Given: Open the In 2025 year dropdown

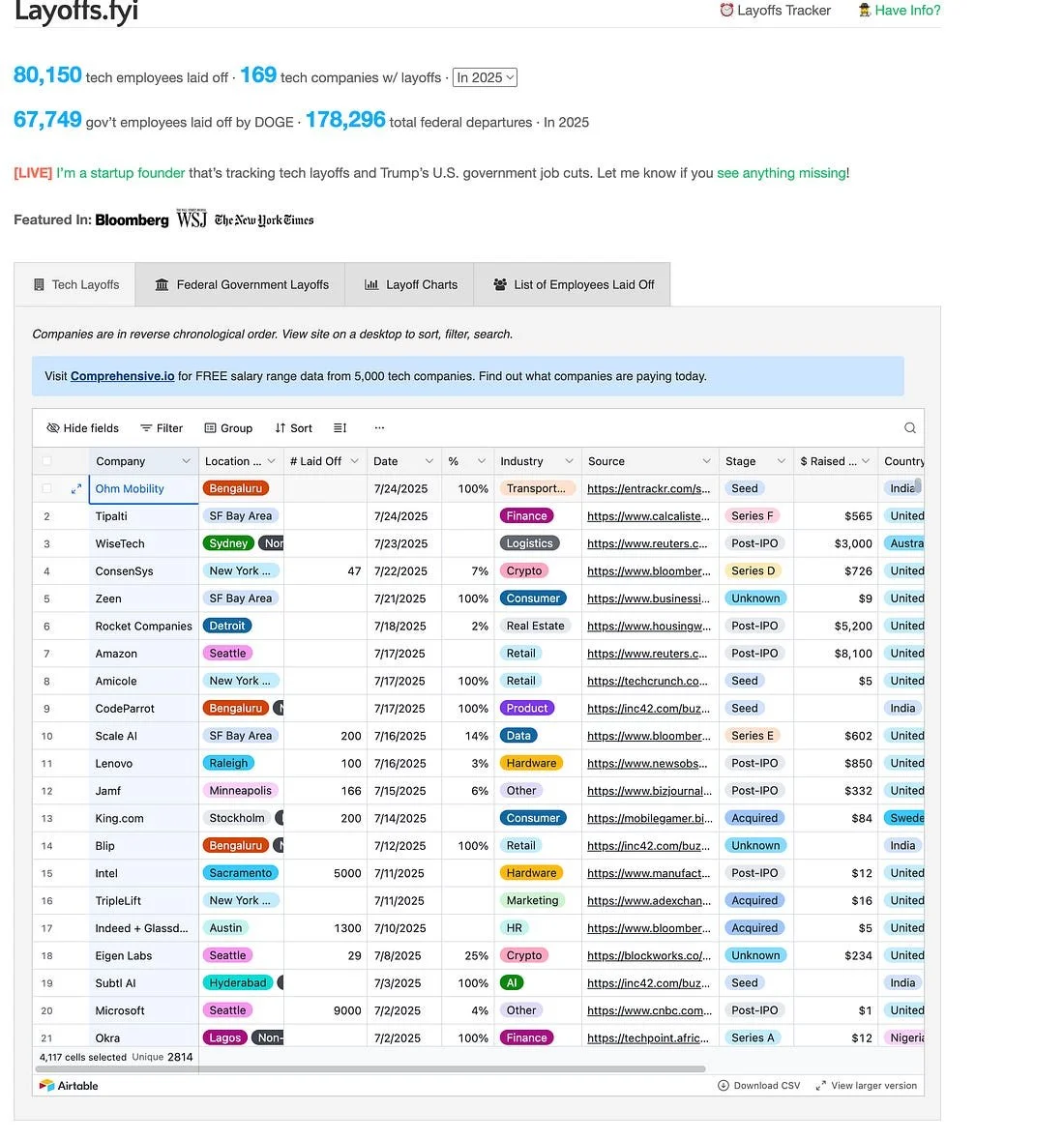Looking at the screenshot, I should [x=485, y=77].
